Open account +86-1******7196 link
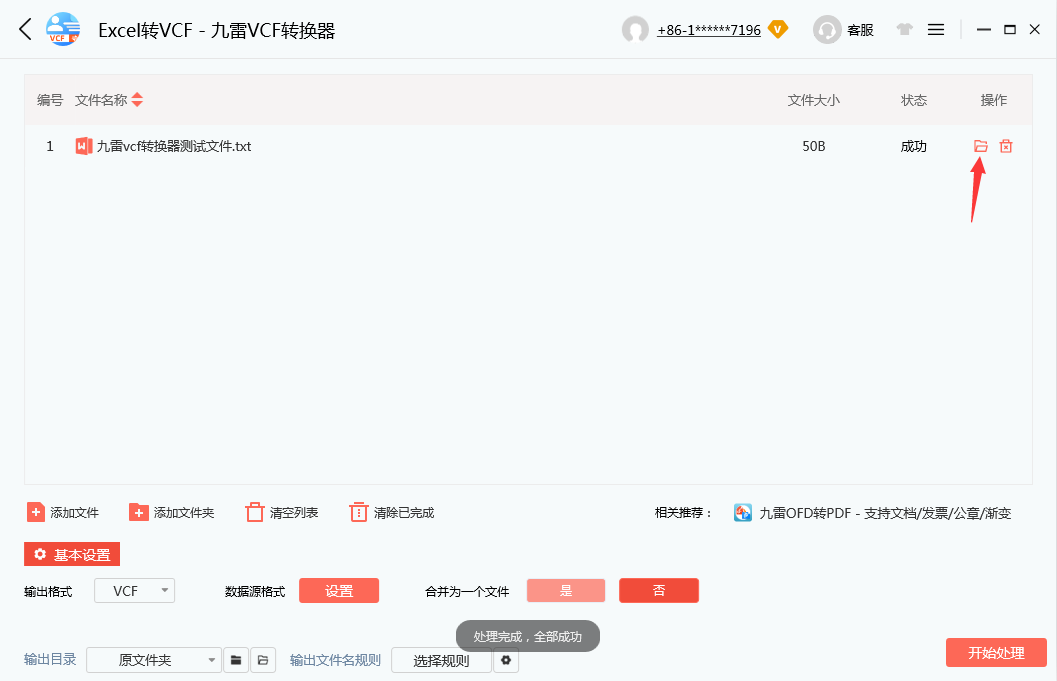 pyautogui.click(x=708, y=30)
